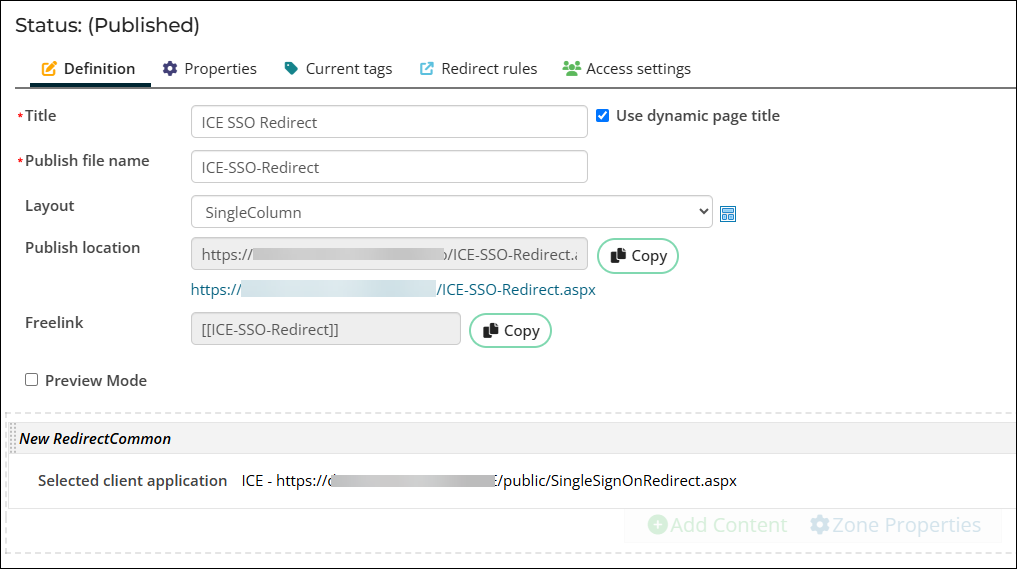Copy the Publish location URL
Image resolution: width=1017 pixels, height=569 pixels.
[638, 256]
